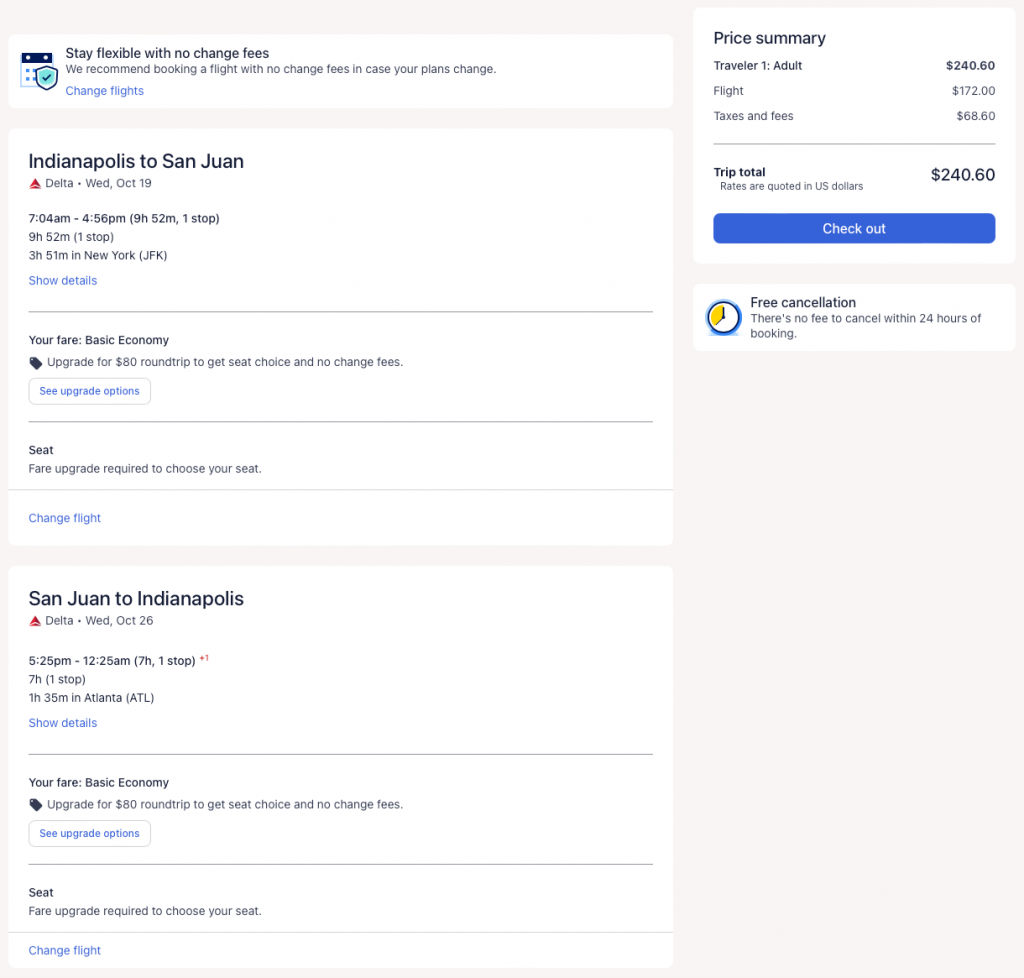Click the calendar shield flexible booking icon

39,71
